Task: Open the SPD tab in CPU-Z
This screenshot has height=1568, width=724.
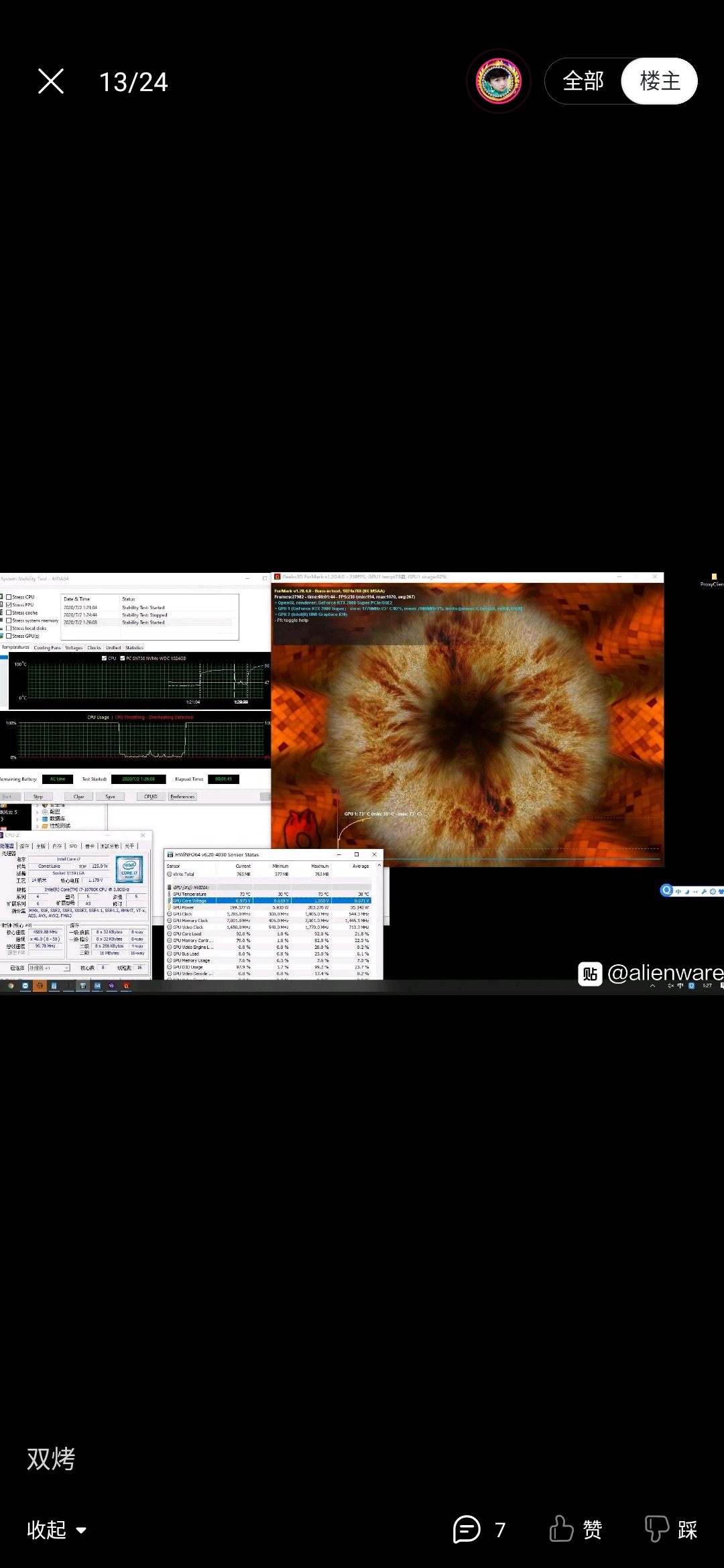Action: click(73, 846)
